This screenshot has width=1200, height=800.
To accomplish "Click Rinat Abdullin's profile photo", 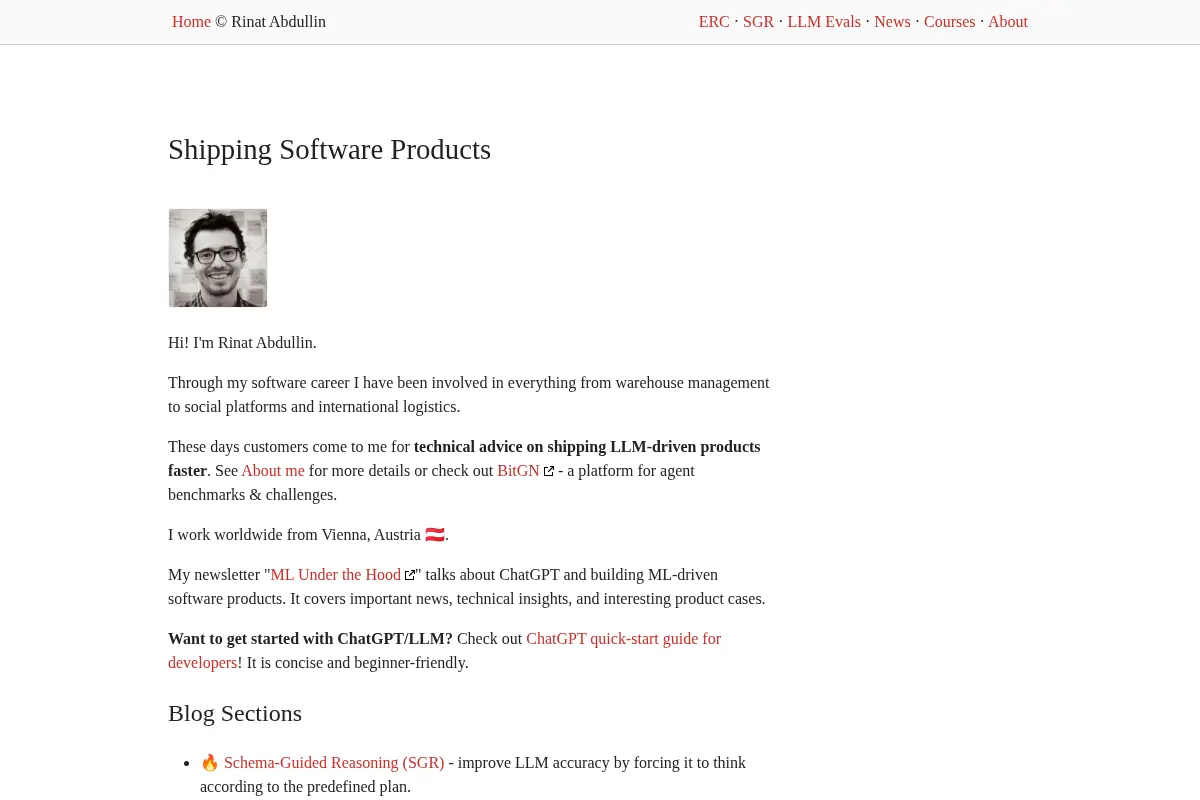I will coord(218,258).
